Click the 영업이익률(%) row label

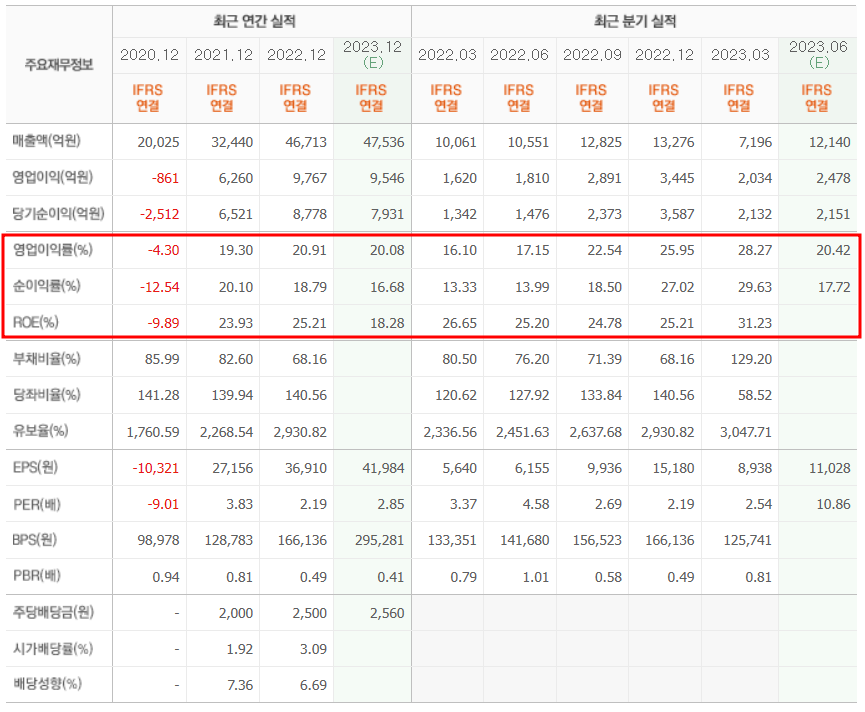tap(53, 250)
